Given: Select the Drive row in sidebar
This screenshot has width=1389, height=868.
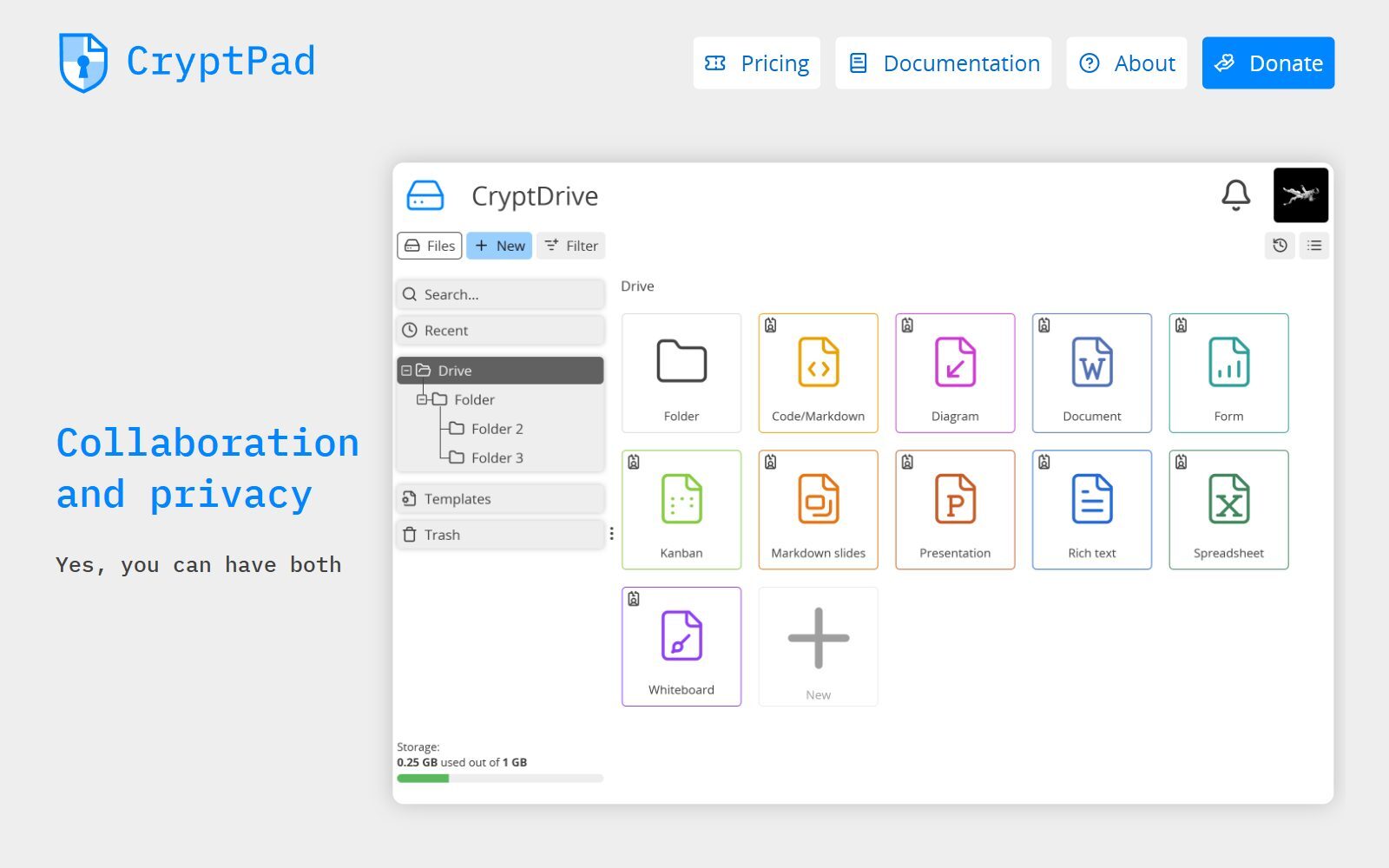Looking at the screenshot, I should 500,371.
